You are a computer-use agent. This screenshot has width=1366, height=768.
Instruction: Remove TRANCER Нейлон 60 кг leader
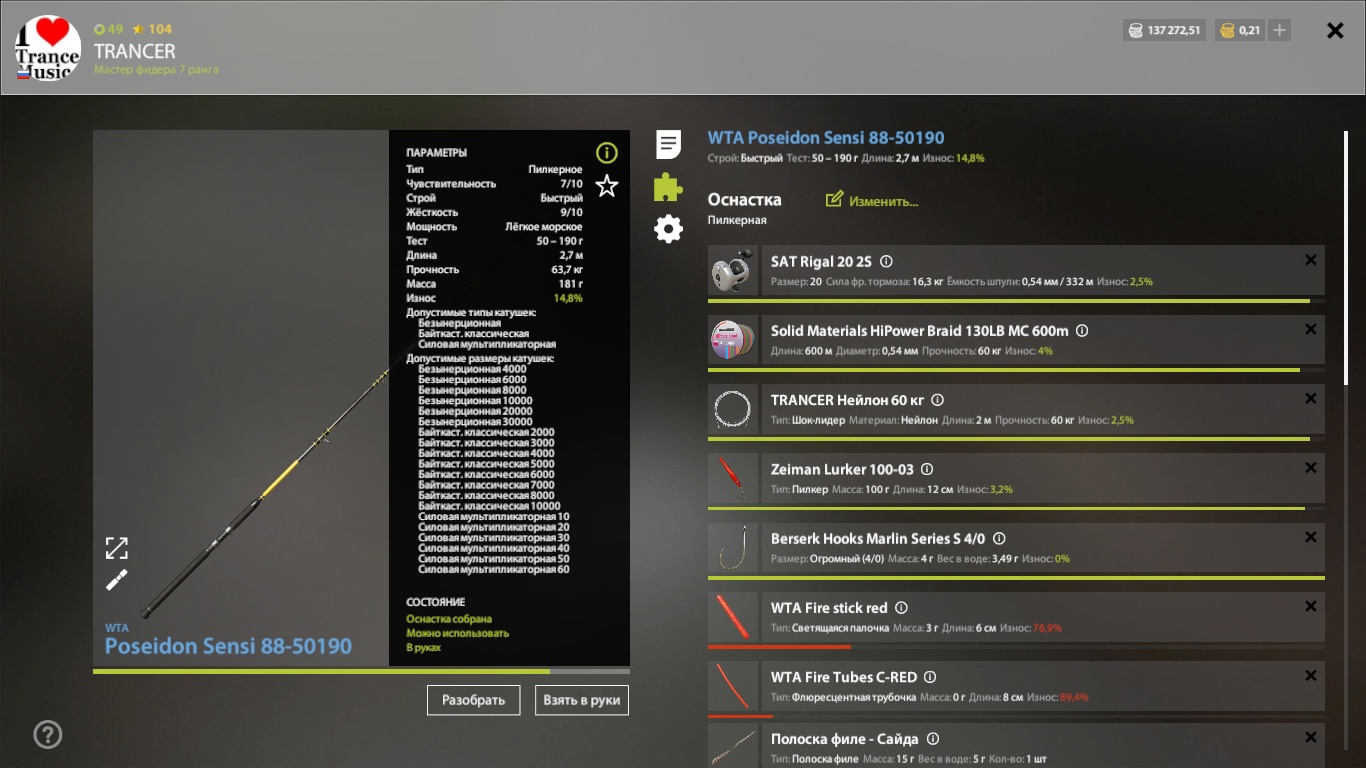[x=1311, y=399]
